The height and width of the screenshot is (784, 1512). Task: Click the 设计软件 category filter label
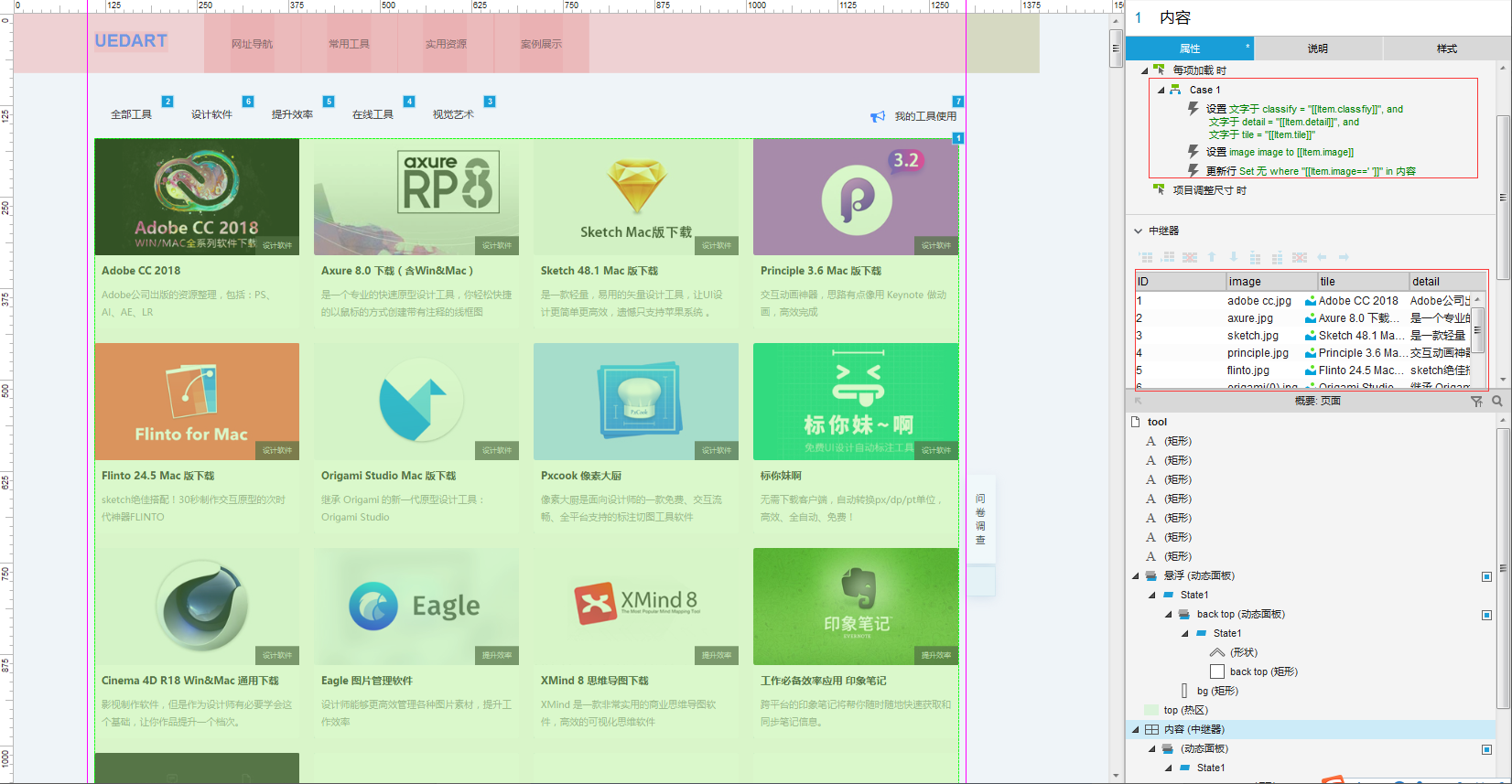tap(211, 114)
